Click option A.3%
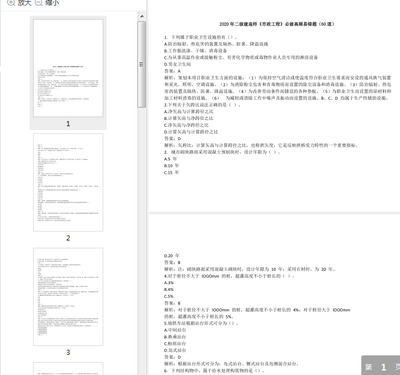 tap(169, 283)
